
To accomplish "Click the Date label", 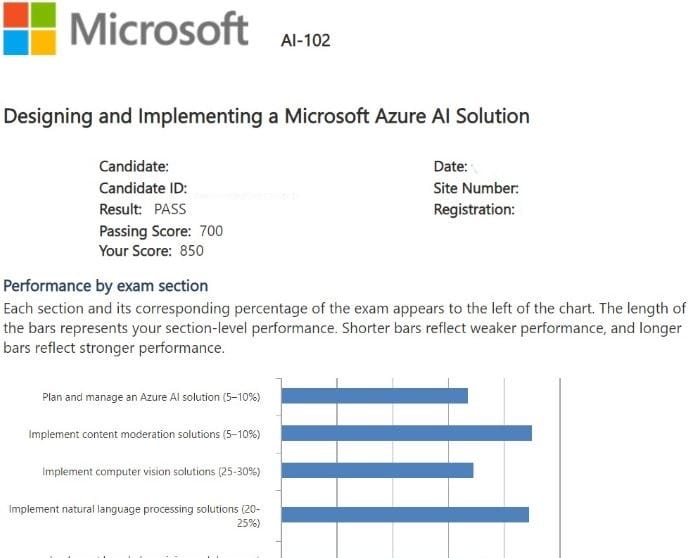I will tap(450, 166).
